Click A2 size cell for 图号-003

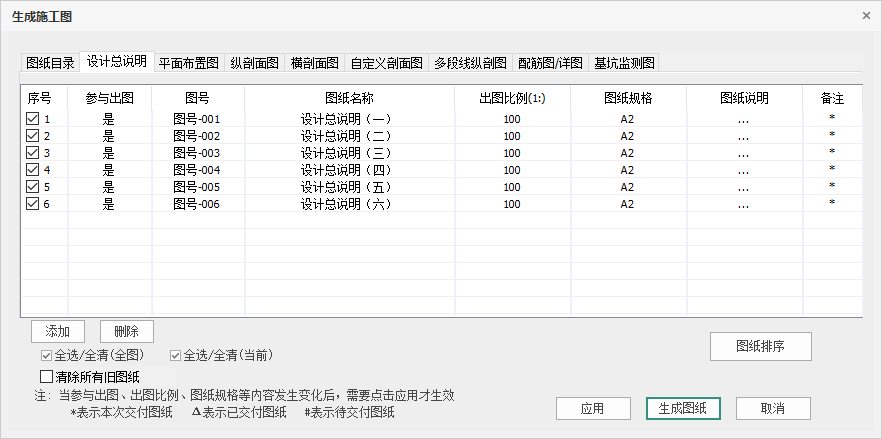click(627, 153)
